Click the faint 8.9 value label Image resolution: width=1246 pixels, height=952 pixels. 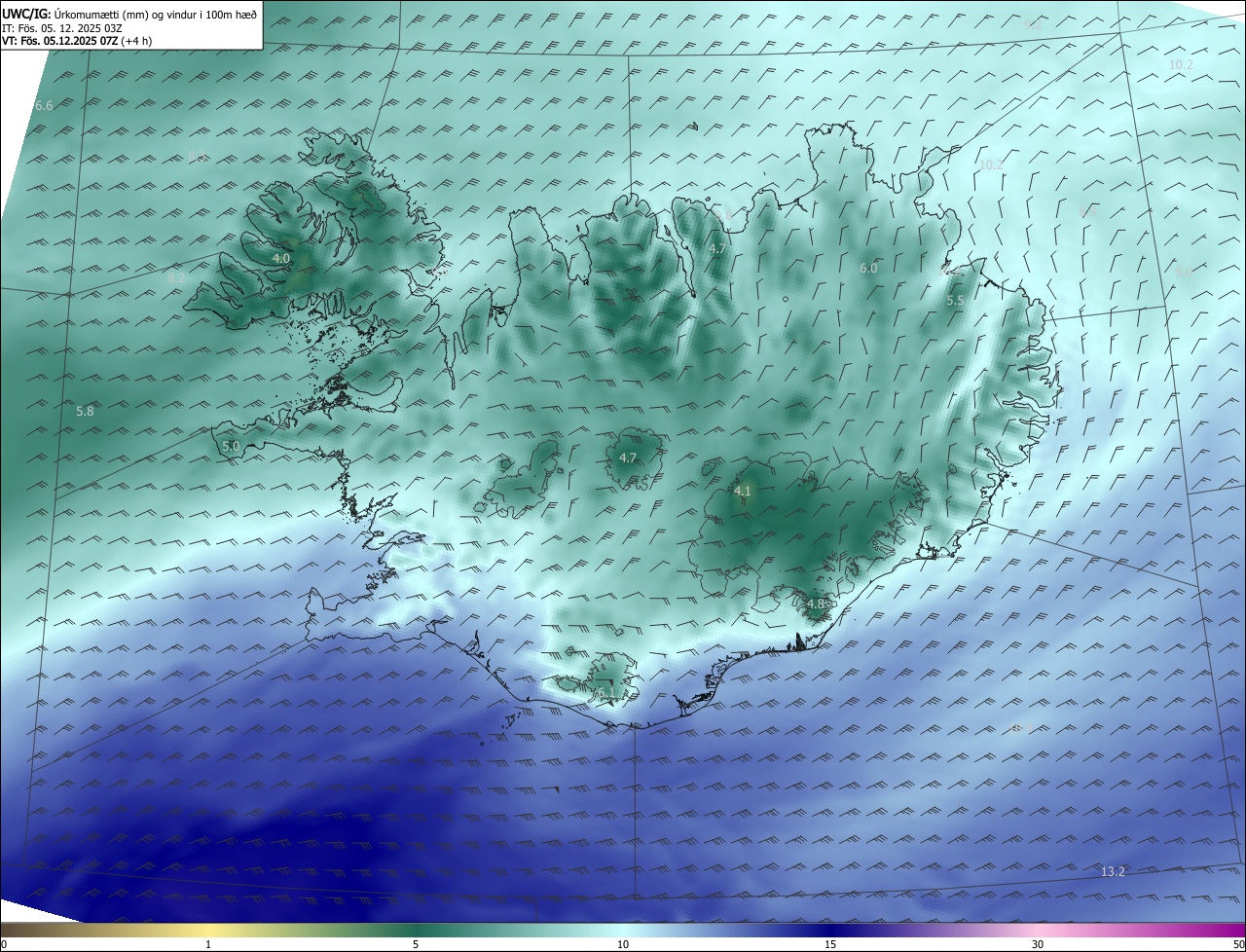[1087, 211]
